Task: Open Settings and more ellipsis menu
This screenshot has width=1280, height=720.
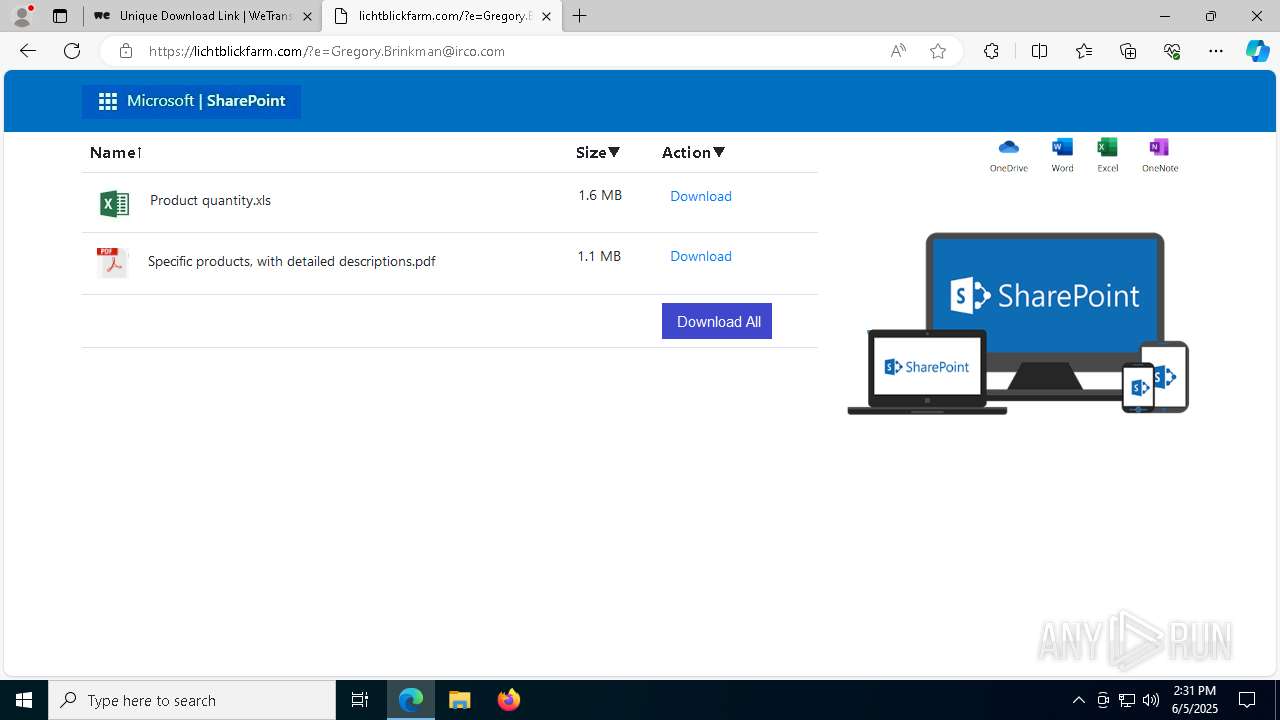Action: click(1216, 51)
